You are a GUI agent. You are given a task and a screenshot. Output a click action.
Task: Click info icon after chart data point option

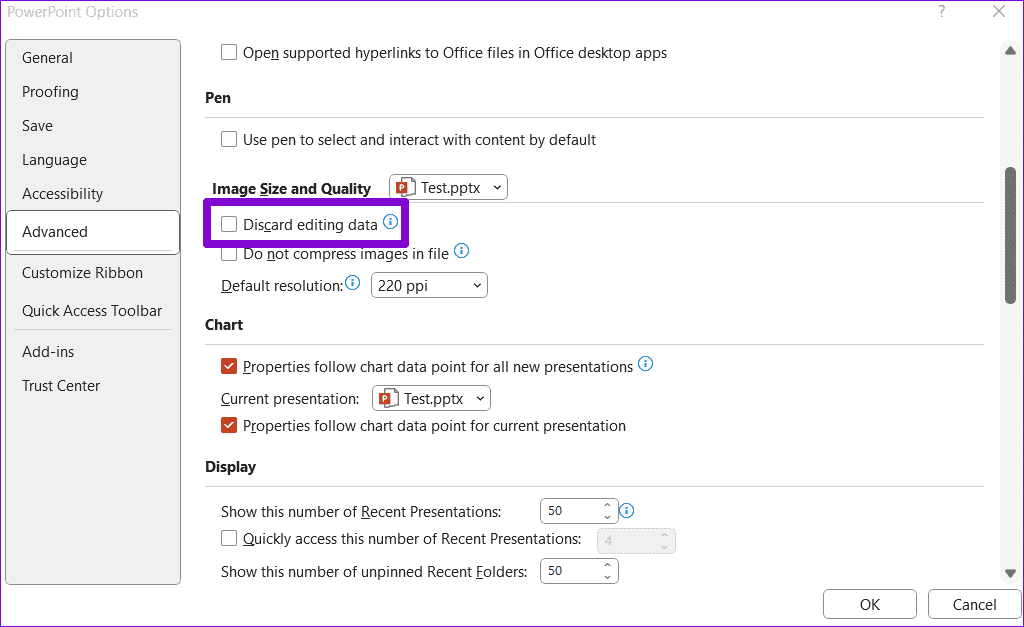click(646, 365)
